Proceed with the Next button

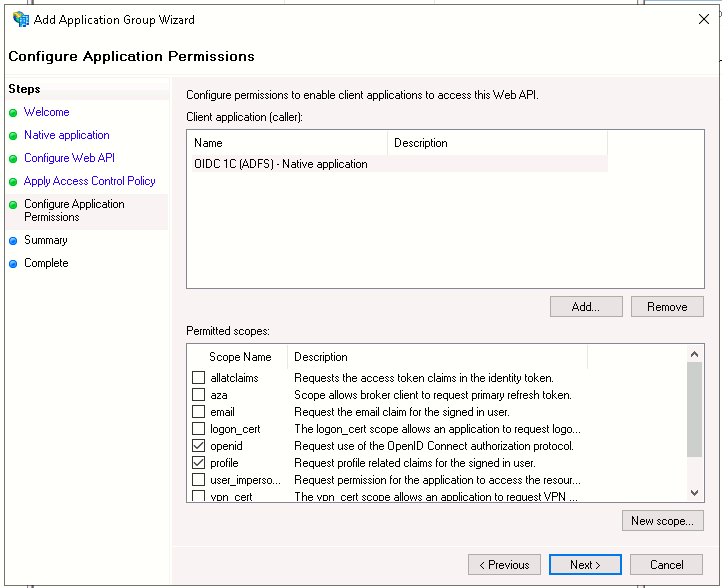click(x=585, y=565)
